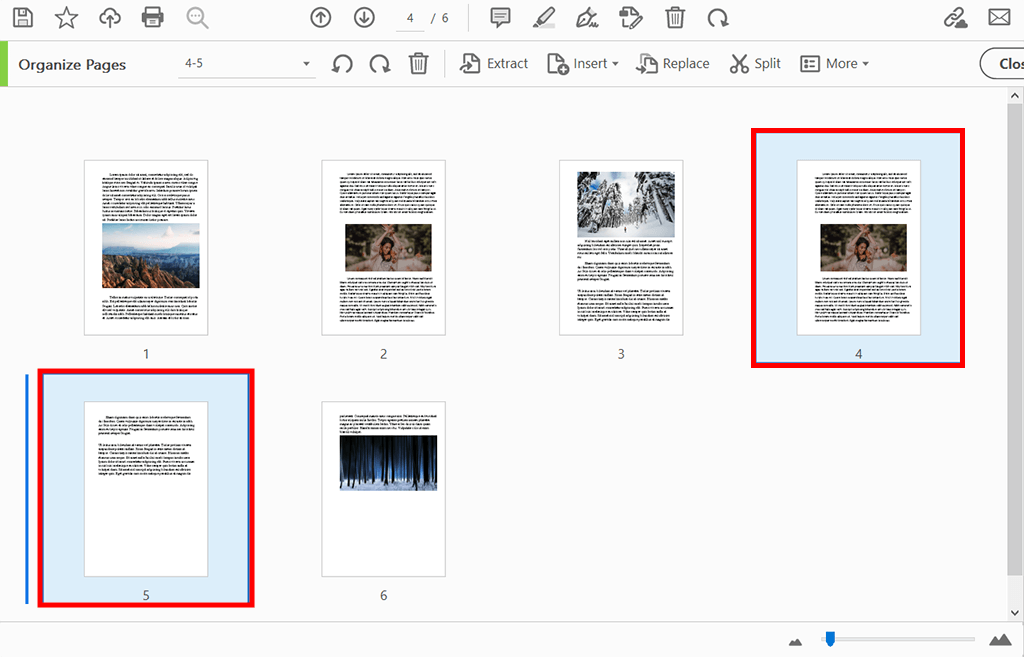The width and height of the screenshot is (1024, 657).
Task: Rotate selected pages clockwise
Action: pyautogui.click(x=380, y=64)
